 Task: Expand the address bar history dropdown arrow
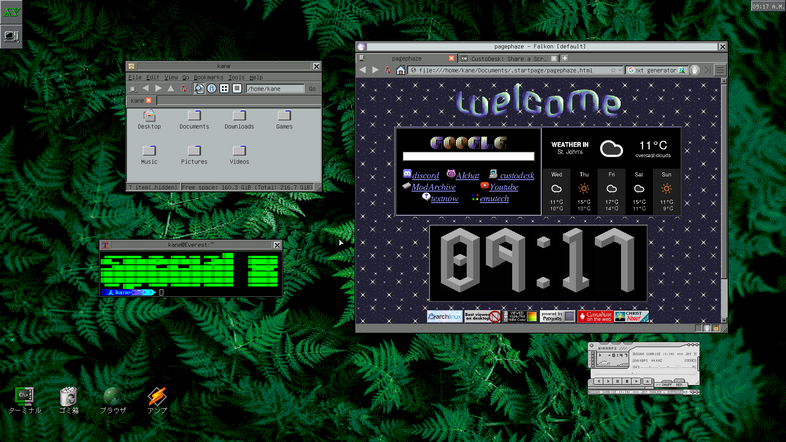click(620, 71)
